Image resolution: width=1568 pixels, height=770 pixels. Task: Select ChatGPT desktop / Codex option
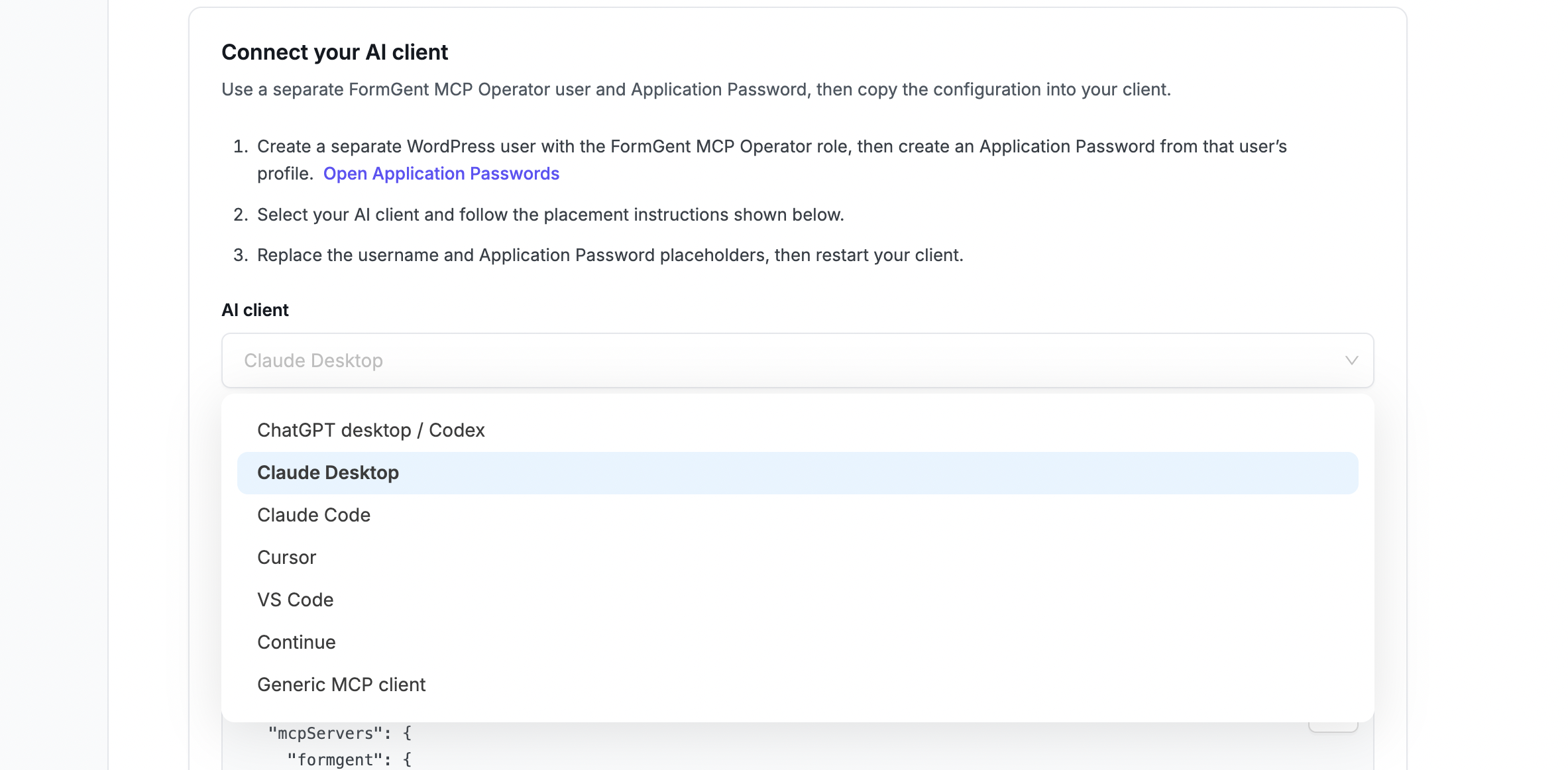pyautogui.click(x=798, y=431)
